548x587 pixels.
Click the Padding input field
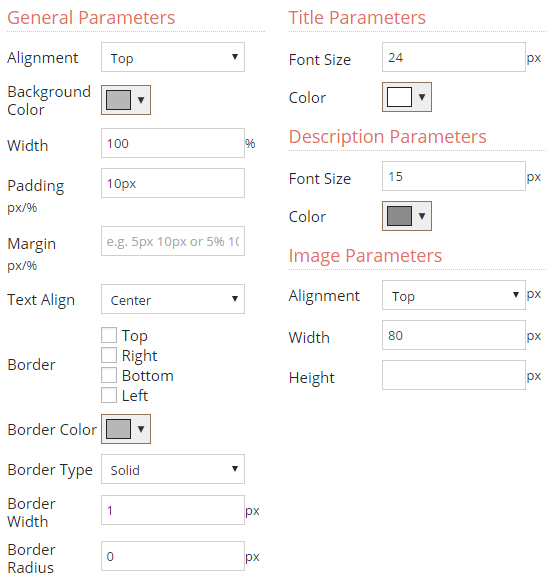pyautogui.click(x=173, y=183)
